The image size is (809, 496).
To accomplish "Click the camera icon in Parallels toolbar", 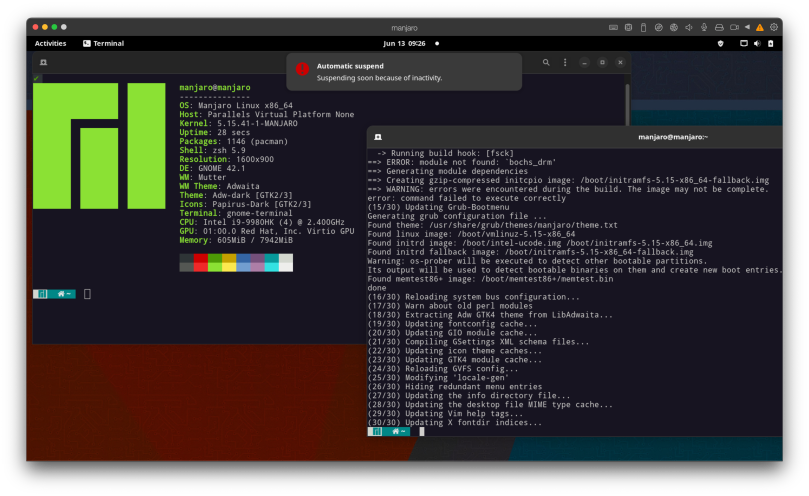I will coord(734,27).
